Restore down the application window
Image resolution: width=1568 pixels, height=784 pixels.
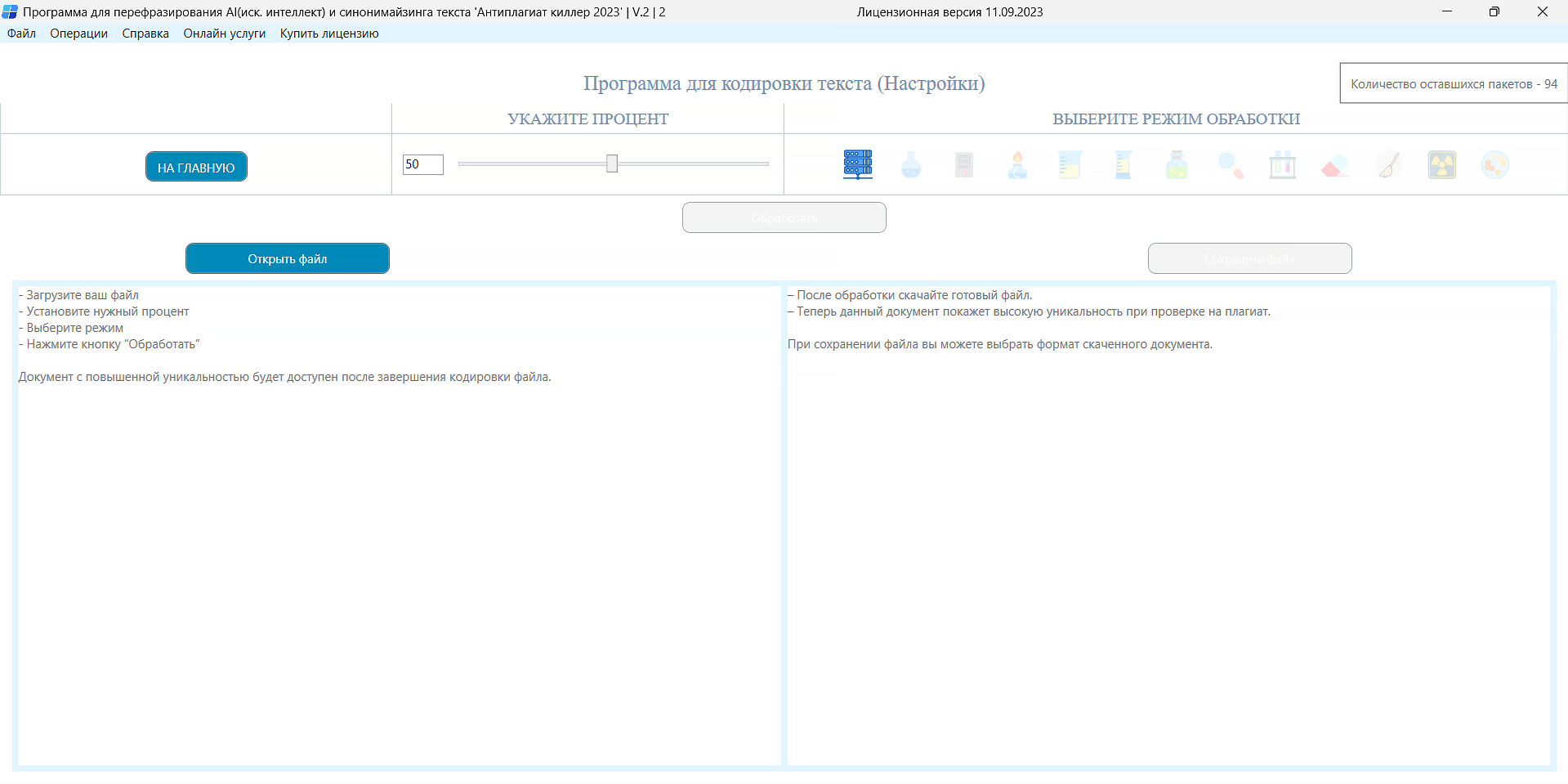[x=1494, y=11]
